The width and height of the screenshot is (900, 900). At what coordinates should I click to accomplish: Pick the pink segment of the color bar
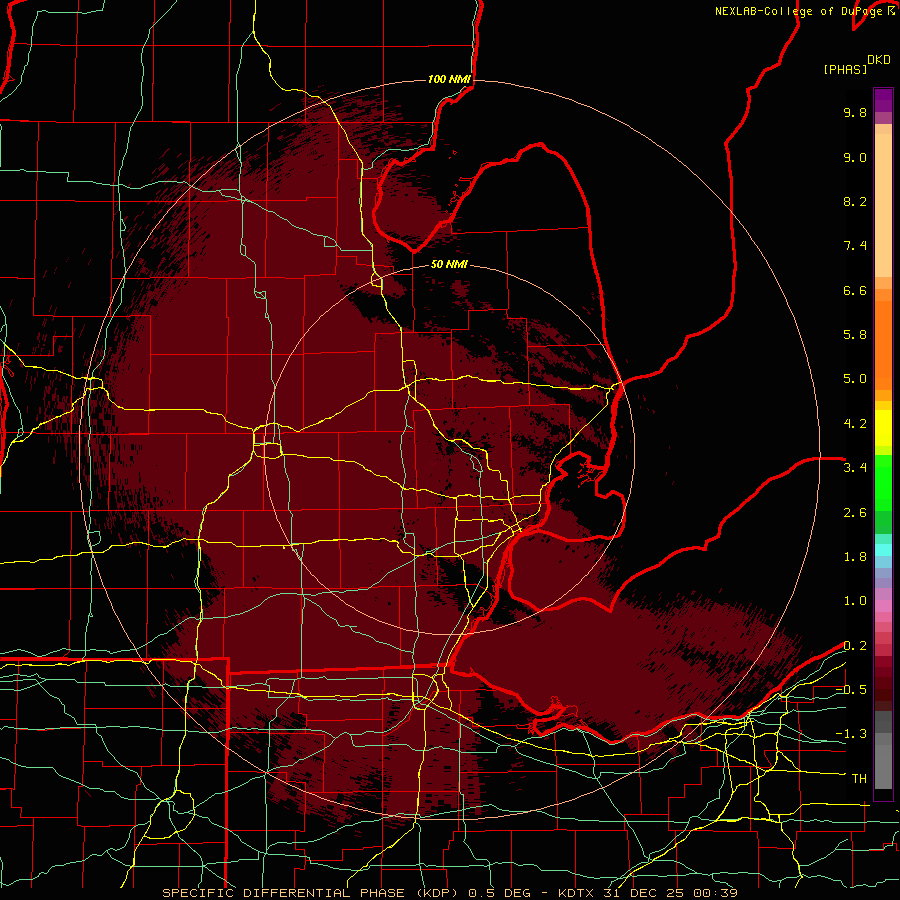pyautogui.click(x=883, y=606)
